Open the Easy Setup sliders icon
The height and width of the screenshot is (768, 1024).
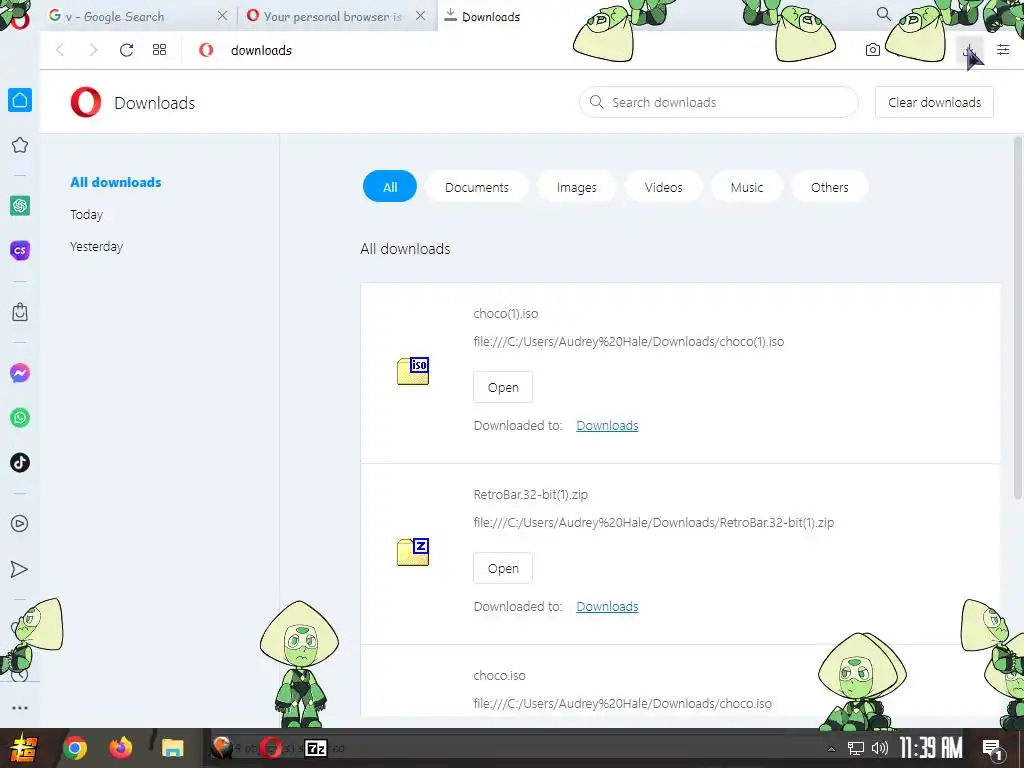(1003, 50)
